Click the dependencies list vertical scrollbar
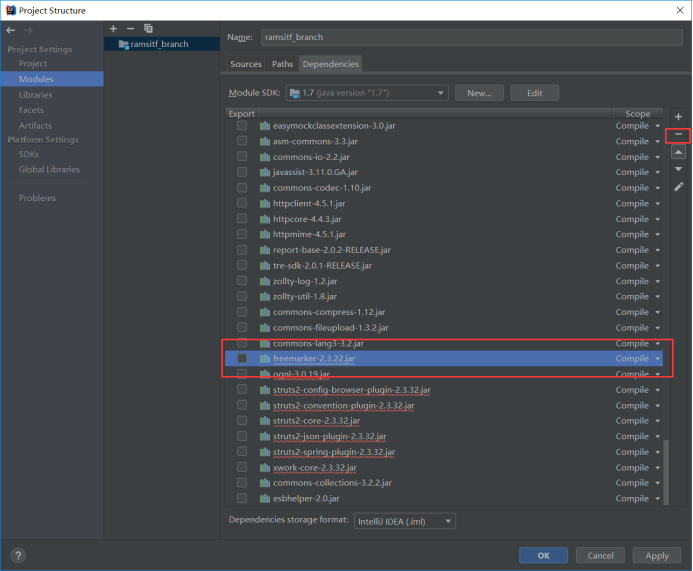This screenshot has height=571, width=693. pyautogui.click(x=666, y=472)
